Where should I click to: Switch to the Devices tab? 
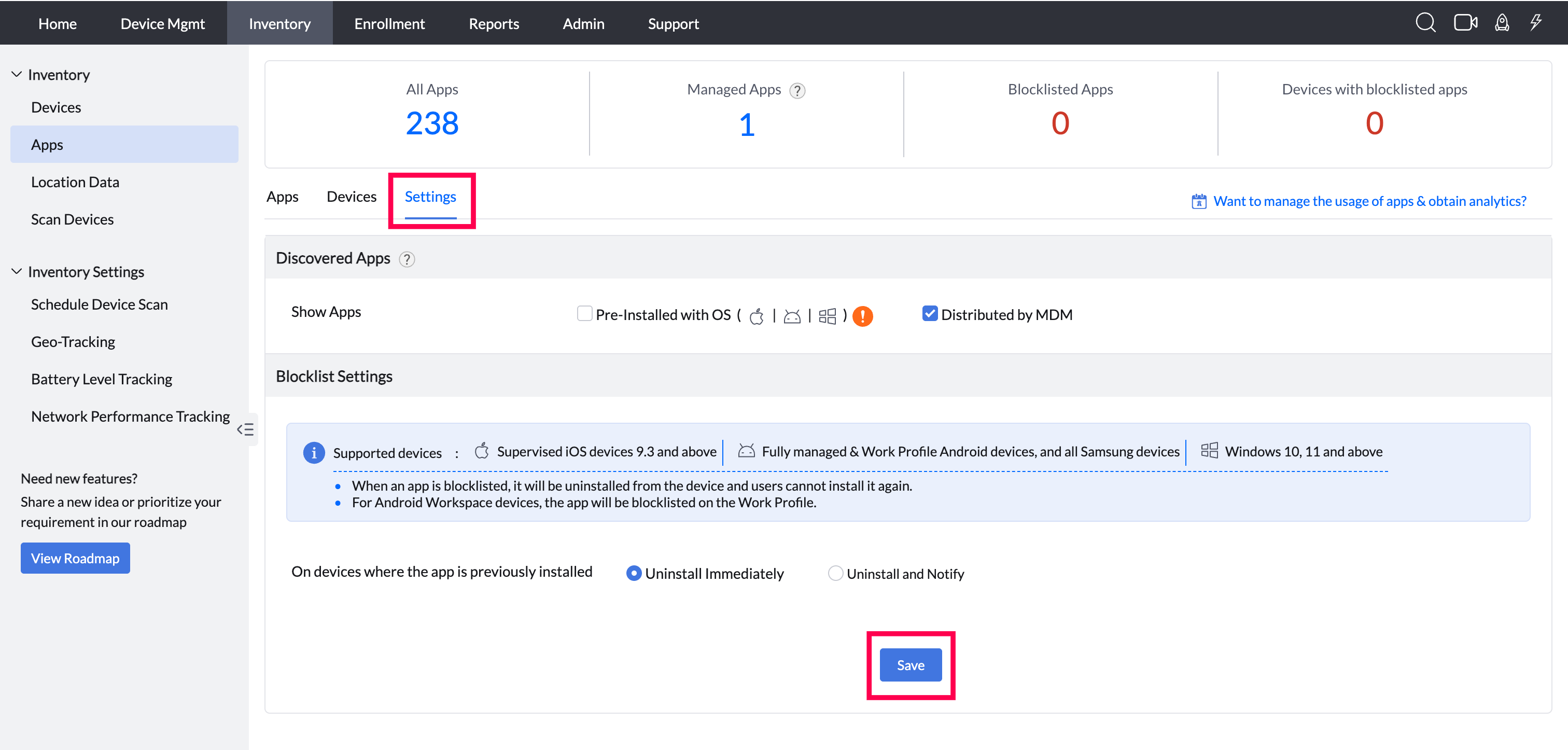point(351,197)
